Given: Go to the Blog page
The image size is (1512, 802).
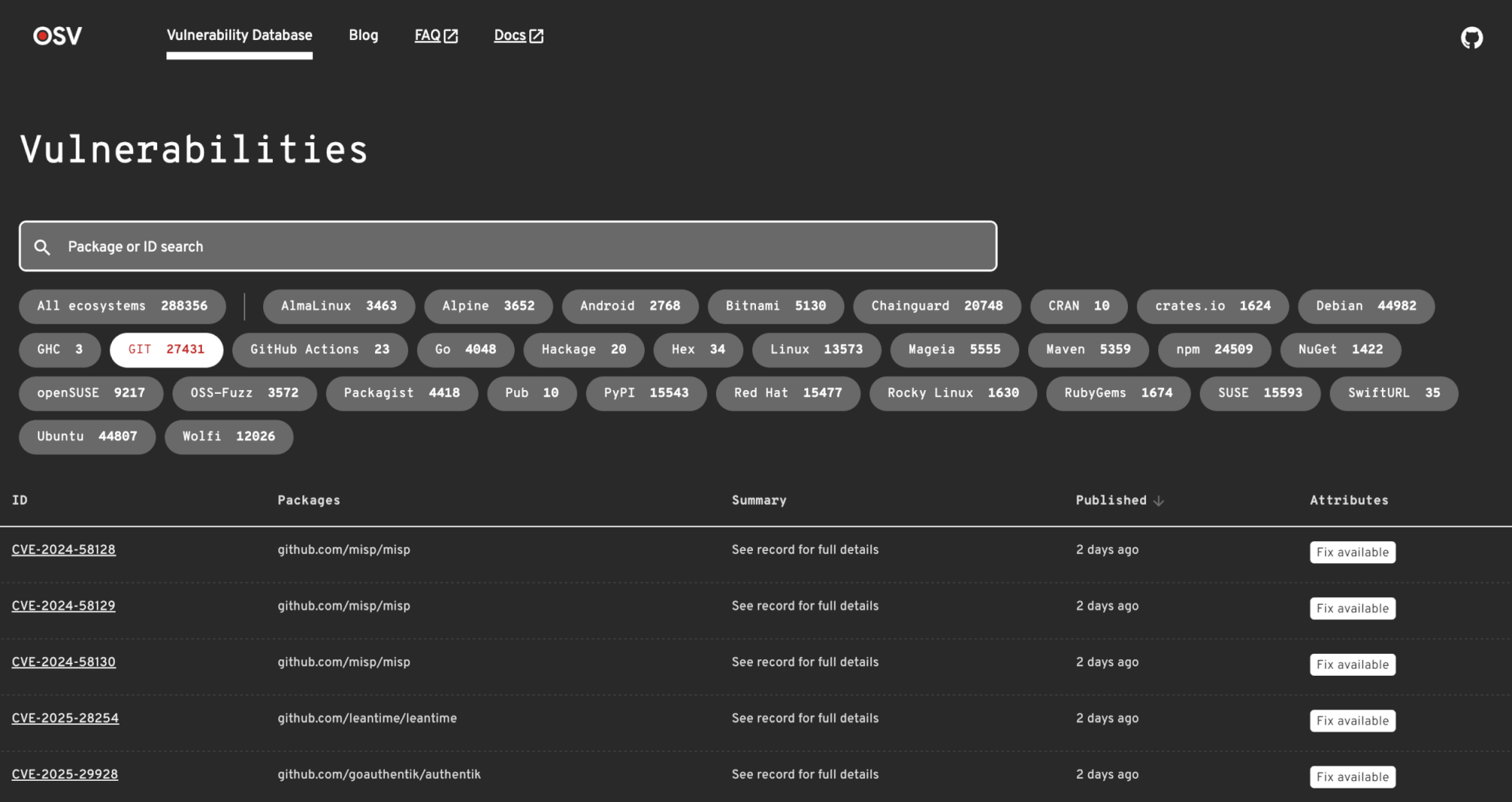Looking at the screenshot, I should tap(363, 36).
